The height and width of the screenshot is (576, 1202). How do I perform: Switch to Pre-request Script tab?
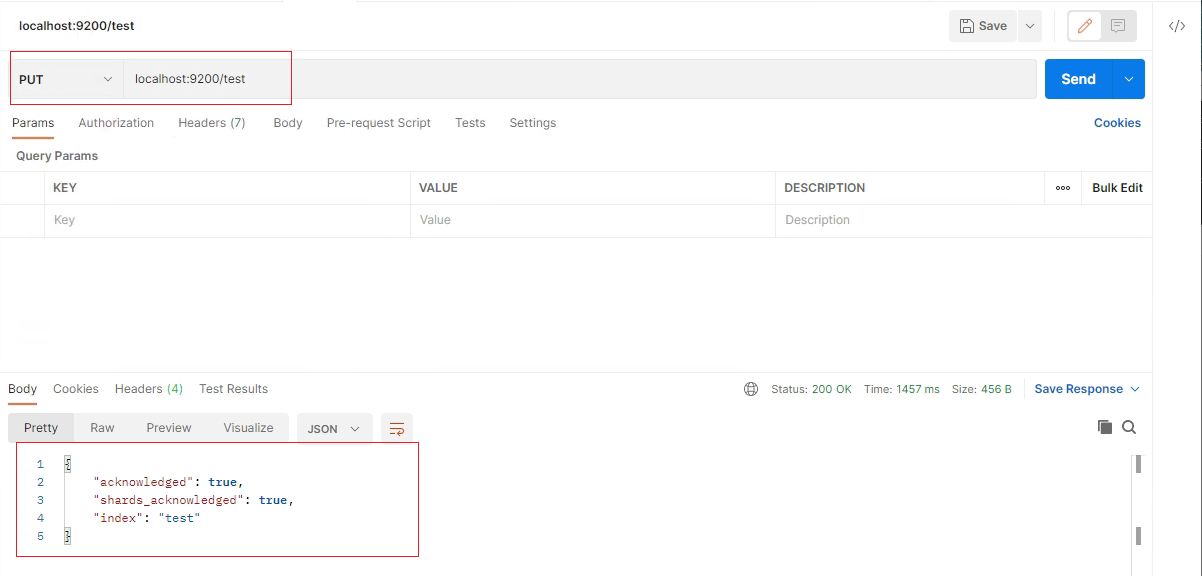click(379, 123)
